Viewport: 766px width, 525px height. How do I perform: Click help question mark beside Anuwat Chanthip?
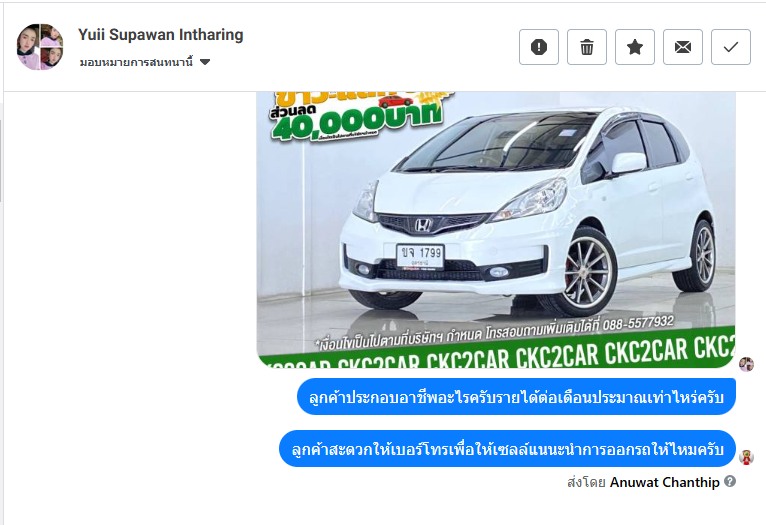[730, 481]
